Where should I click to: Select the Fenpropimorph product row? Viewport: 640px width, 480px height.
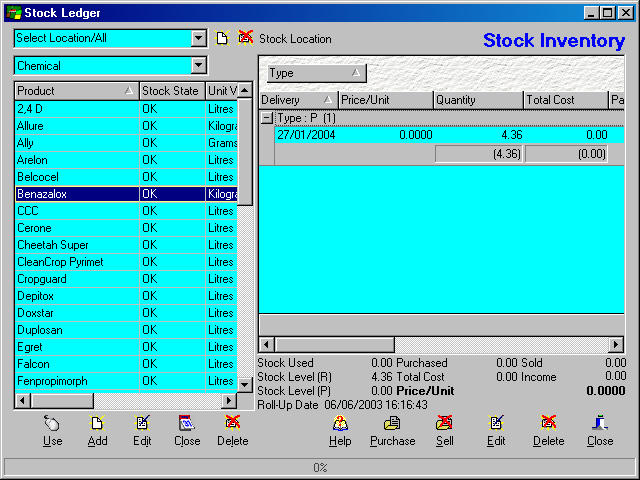pyautogui.click(x=126, y=381)
